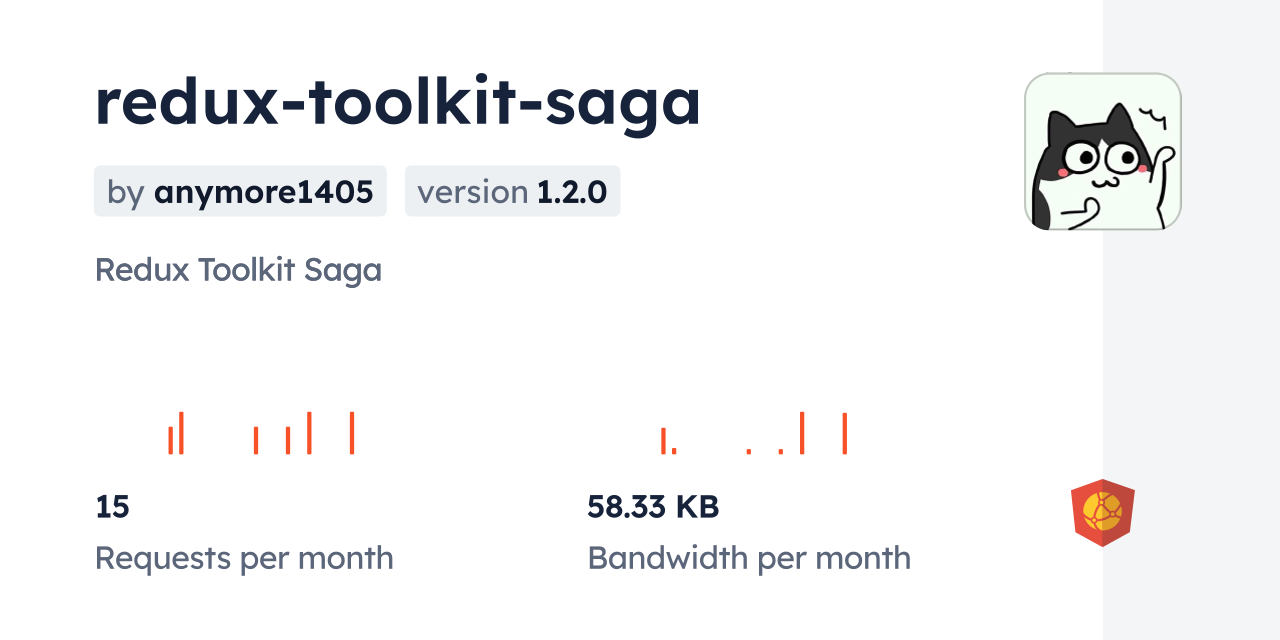
Task: Select the "Requests per month" label
Action: pos(244,558)
